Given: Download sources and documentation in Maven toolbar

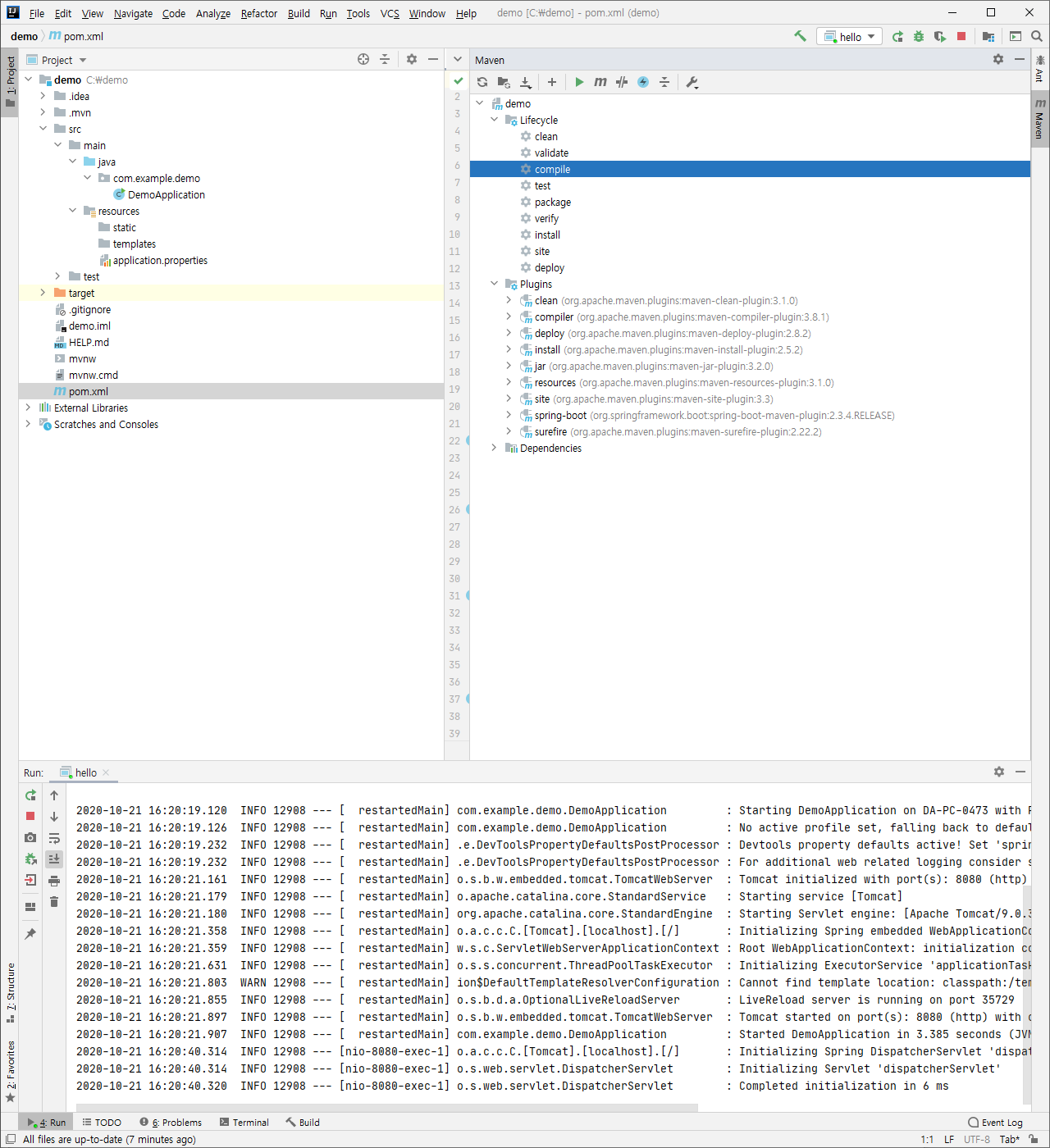Looking at the screenshot, I should point(526,82).
